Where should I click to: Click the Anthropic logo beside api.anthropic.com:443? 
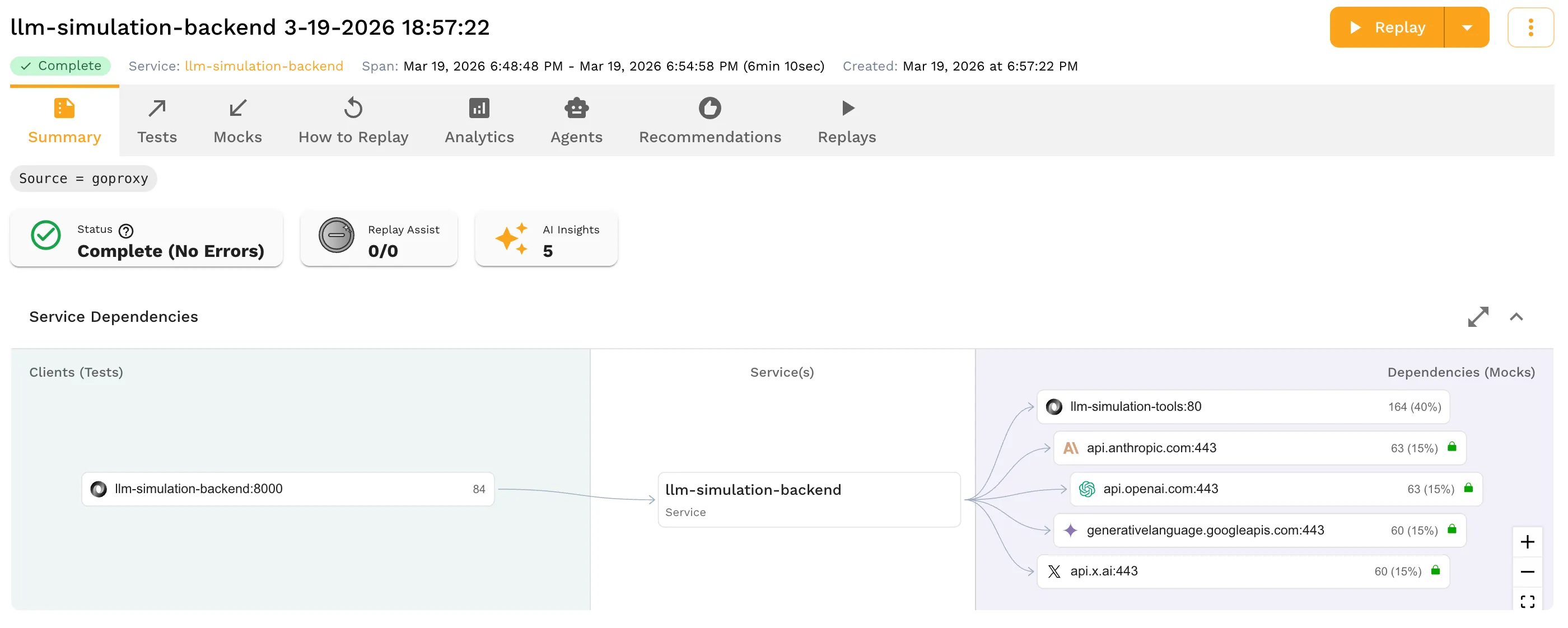[1072, 448]
